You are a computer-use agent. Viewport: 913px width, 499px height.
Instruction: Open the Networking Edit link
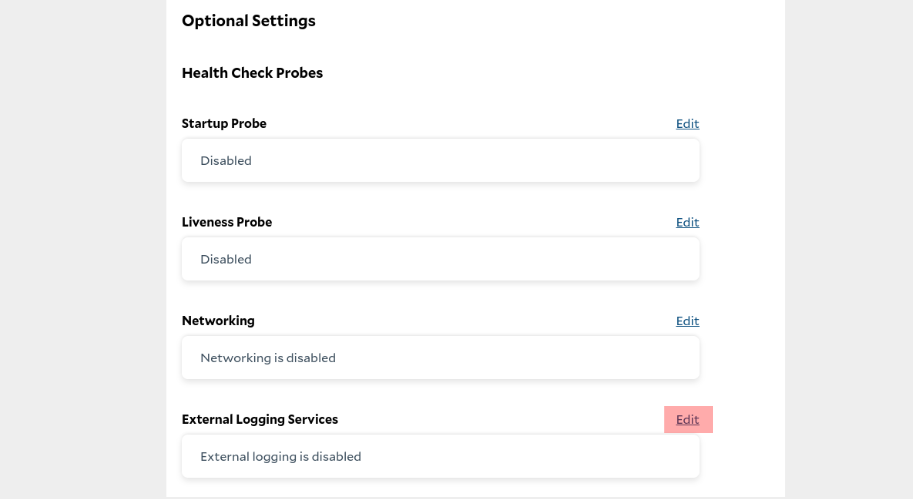tap(687, 321)
